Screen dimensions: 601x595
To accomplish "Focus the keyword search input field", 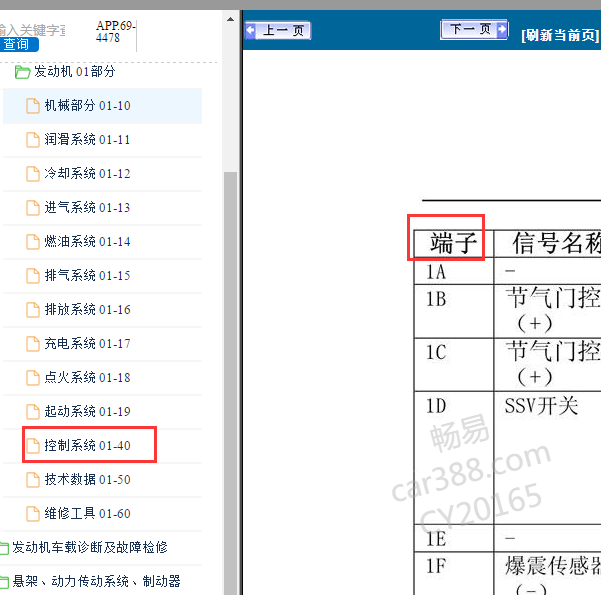I will tap(33, 30).
